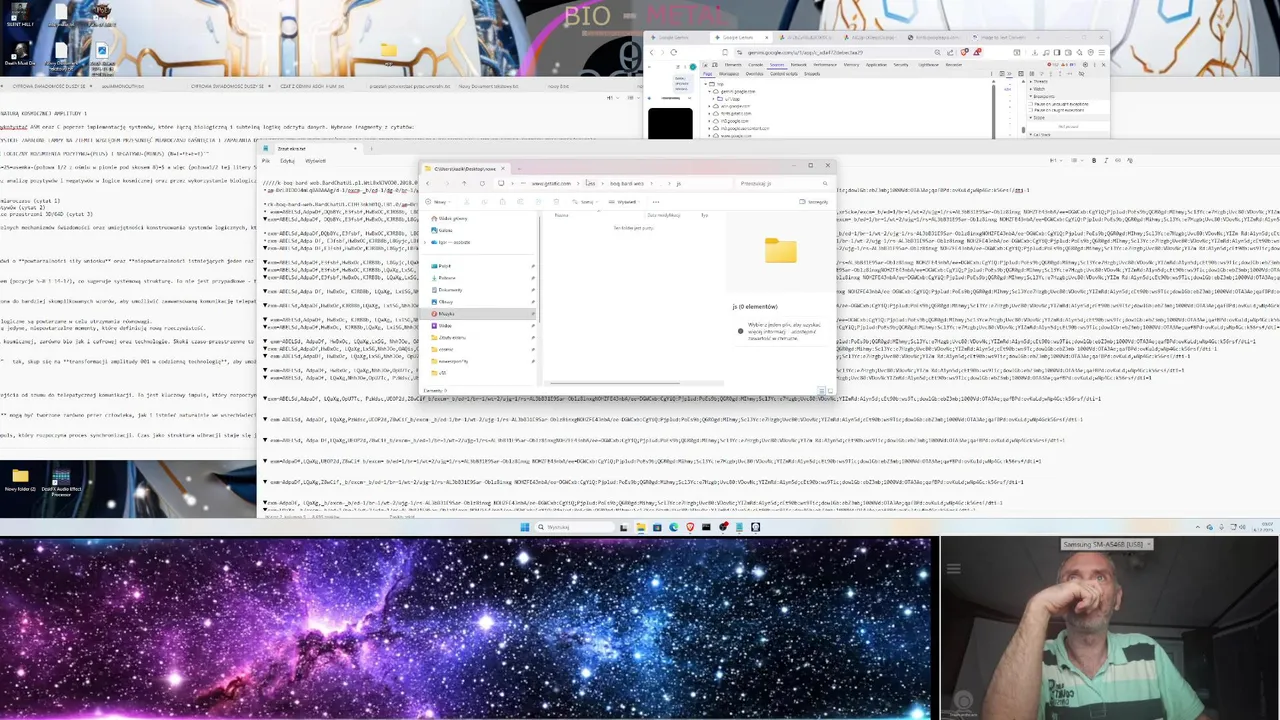
Task: Select the Snippets subtab in DevTools Sources
Action: click(812, 74)
